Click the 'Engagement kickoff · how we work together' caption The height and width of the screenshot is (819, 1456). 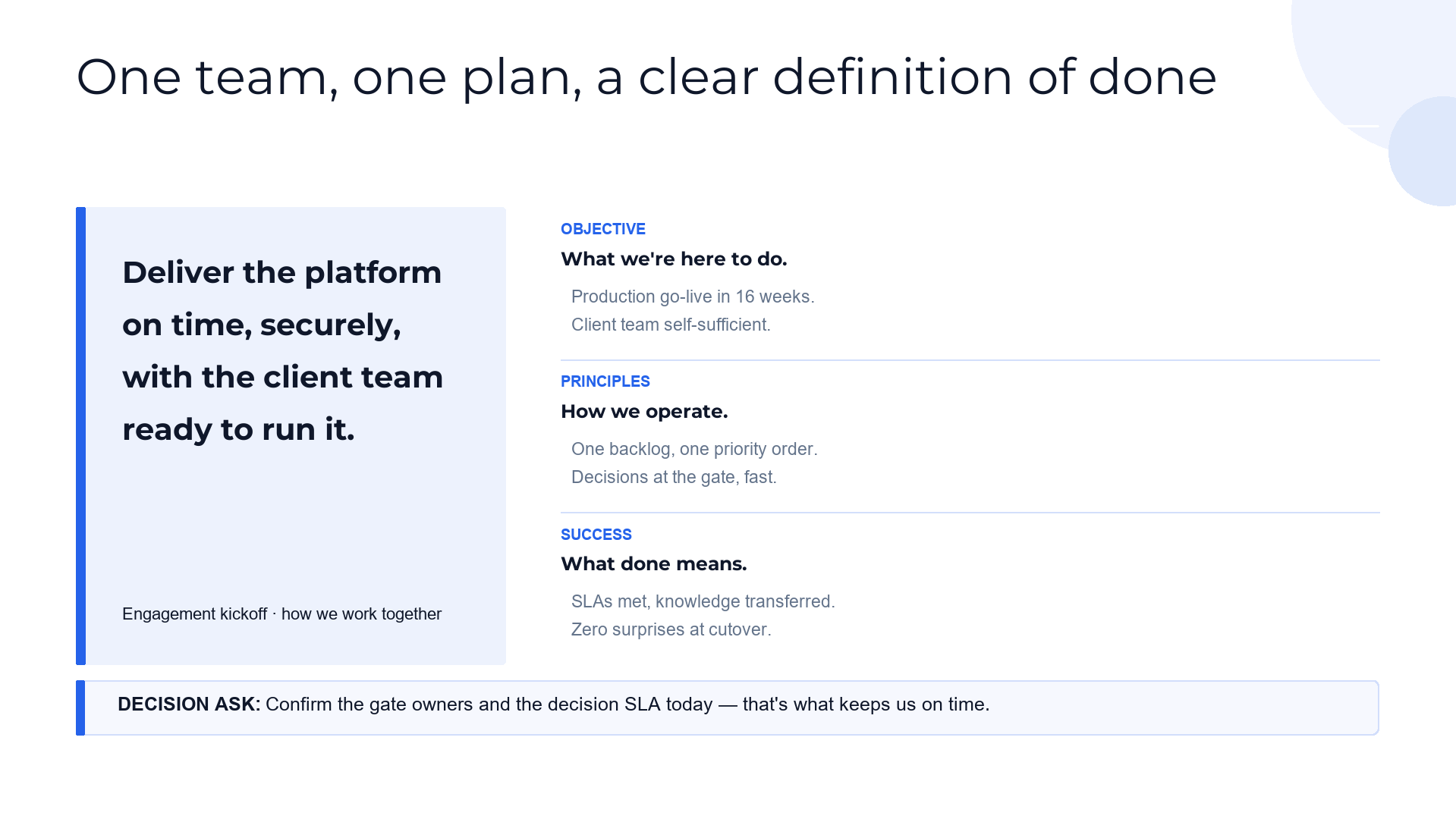pyautogui.click(x=281, y=613)
